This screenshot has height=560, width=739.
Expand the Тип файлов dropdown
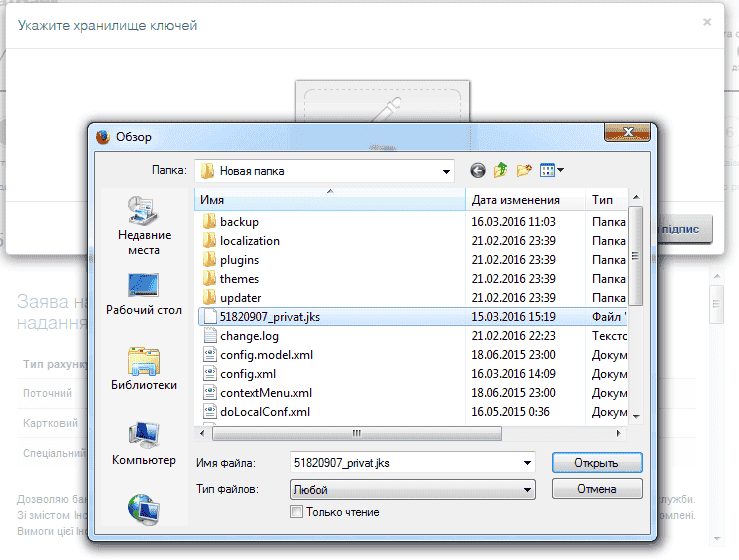tap(527, 490)
